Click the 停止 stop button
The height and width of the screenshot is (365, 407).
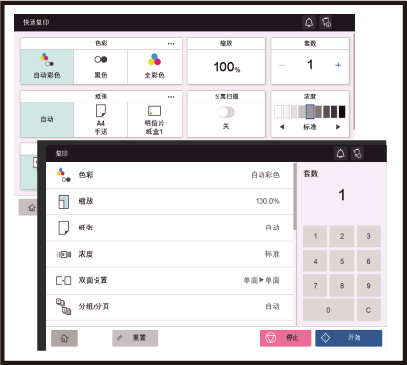(x=285, y=338)
